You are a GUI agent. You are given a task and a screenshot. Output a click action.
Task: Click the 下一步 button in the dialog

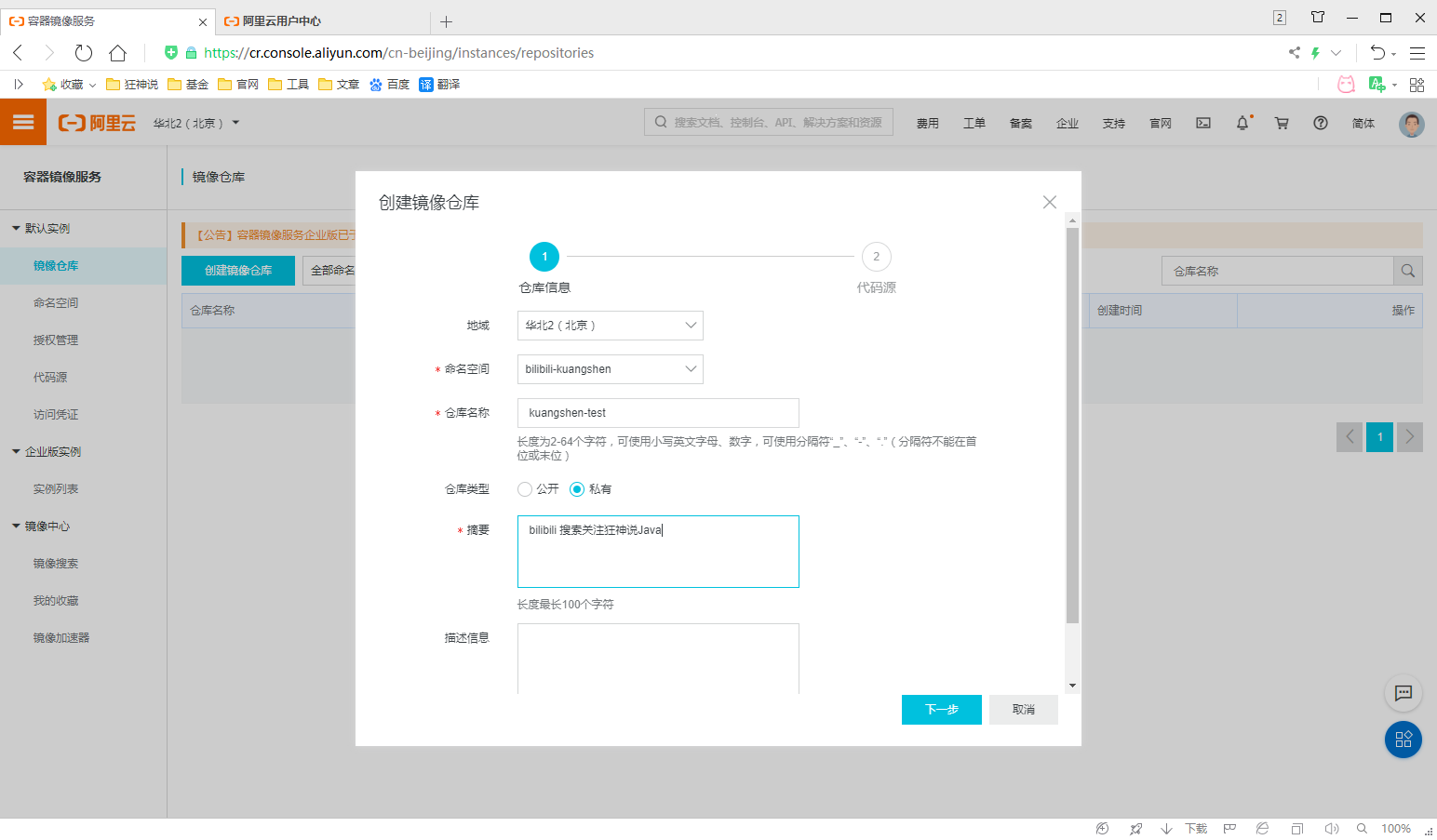click(941, 709)
